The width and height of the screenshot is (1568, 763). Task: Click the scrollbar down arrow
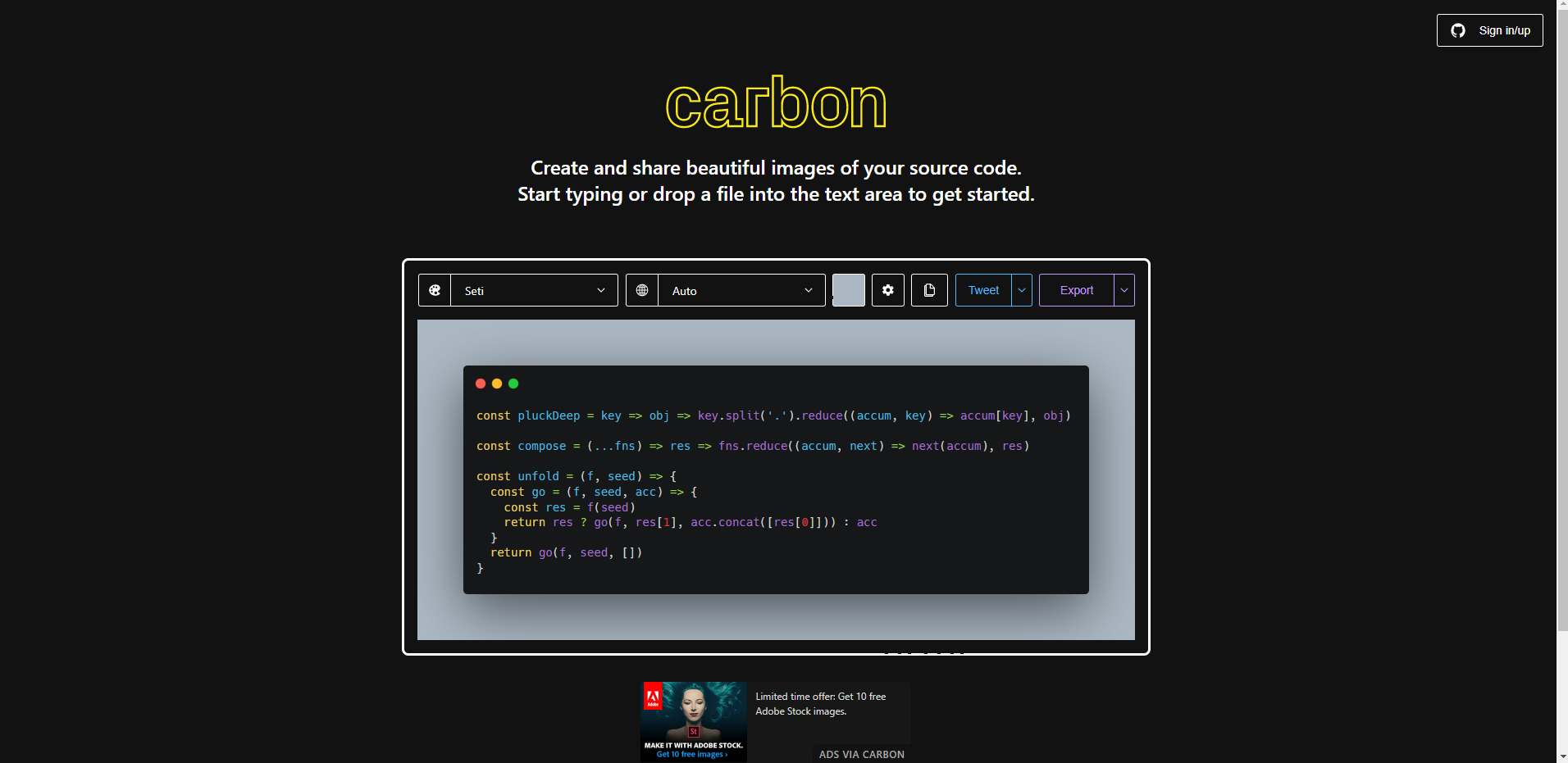[1562, 756]
